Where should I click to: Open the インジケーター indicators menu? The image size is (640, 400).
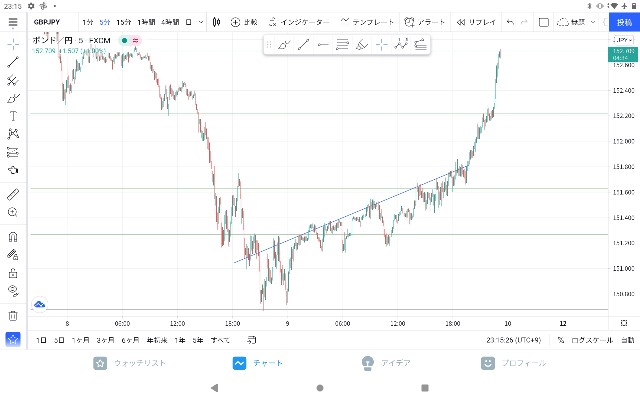299,22
